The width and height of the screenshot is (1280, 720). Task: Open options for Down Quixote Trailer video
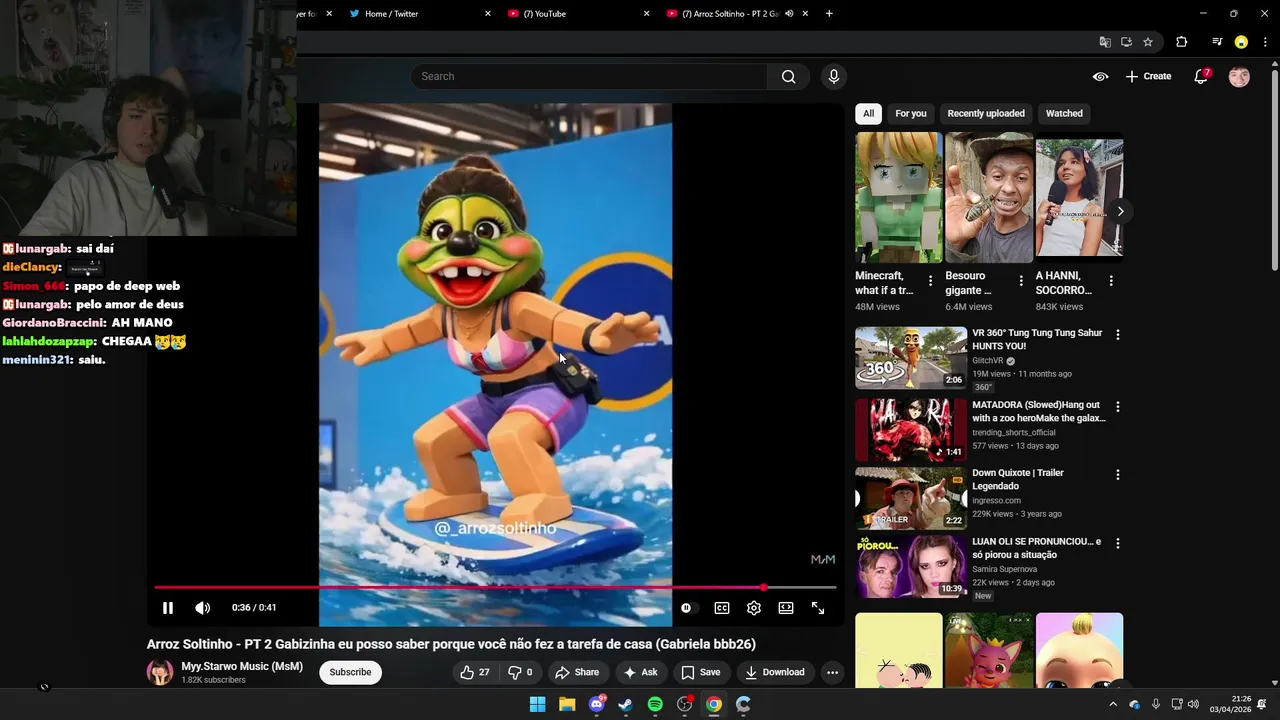(1117, 475)
